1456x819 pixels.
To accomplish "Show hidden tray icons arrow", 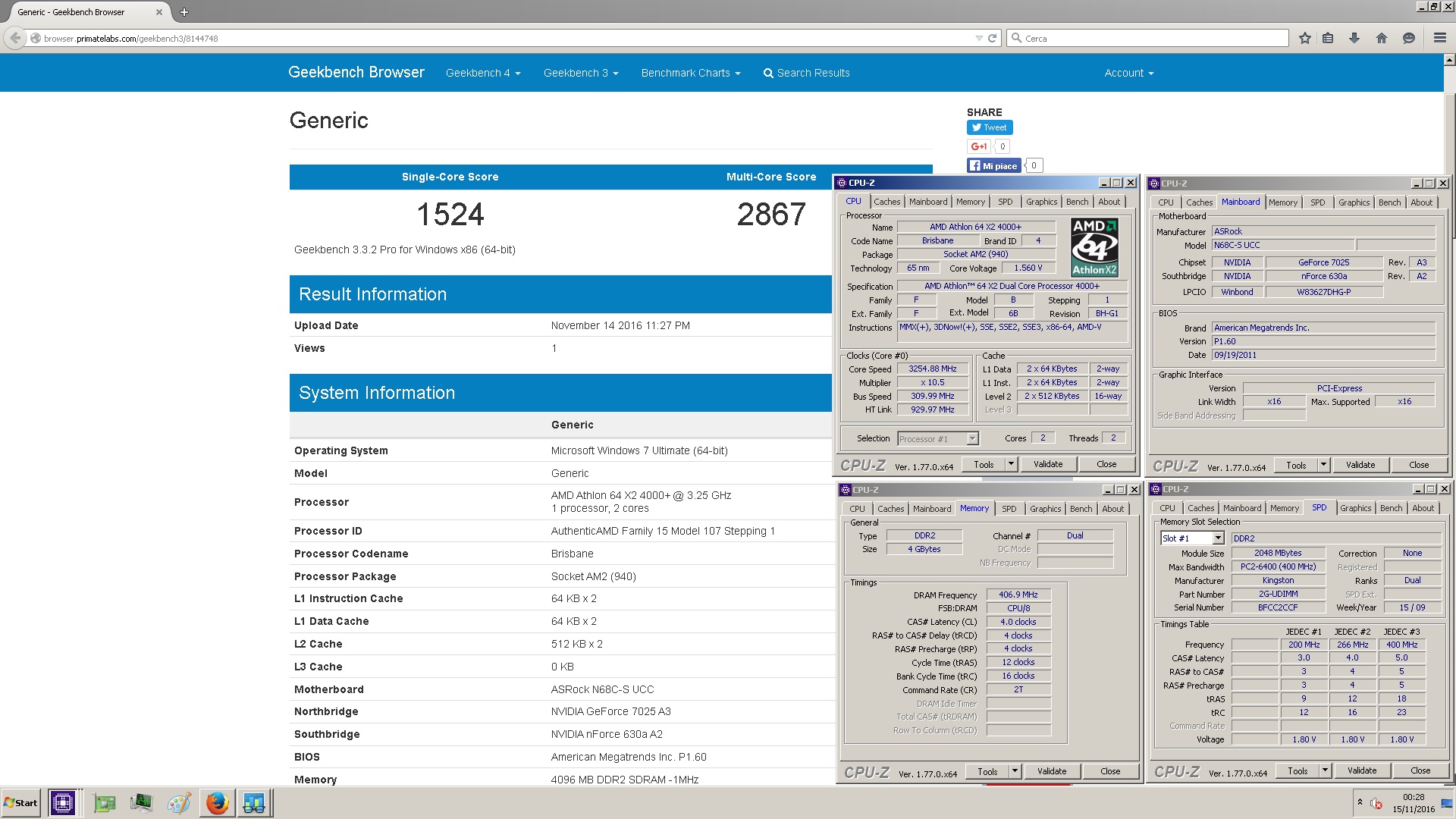I will [1360, 802].
